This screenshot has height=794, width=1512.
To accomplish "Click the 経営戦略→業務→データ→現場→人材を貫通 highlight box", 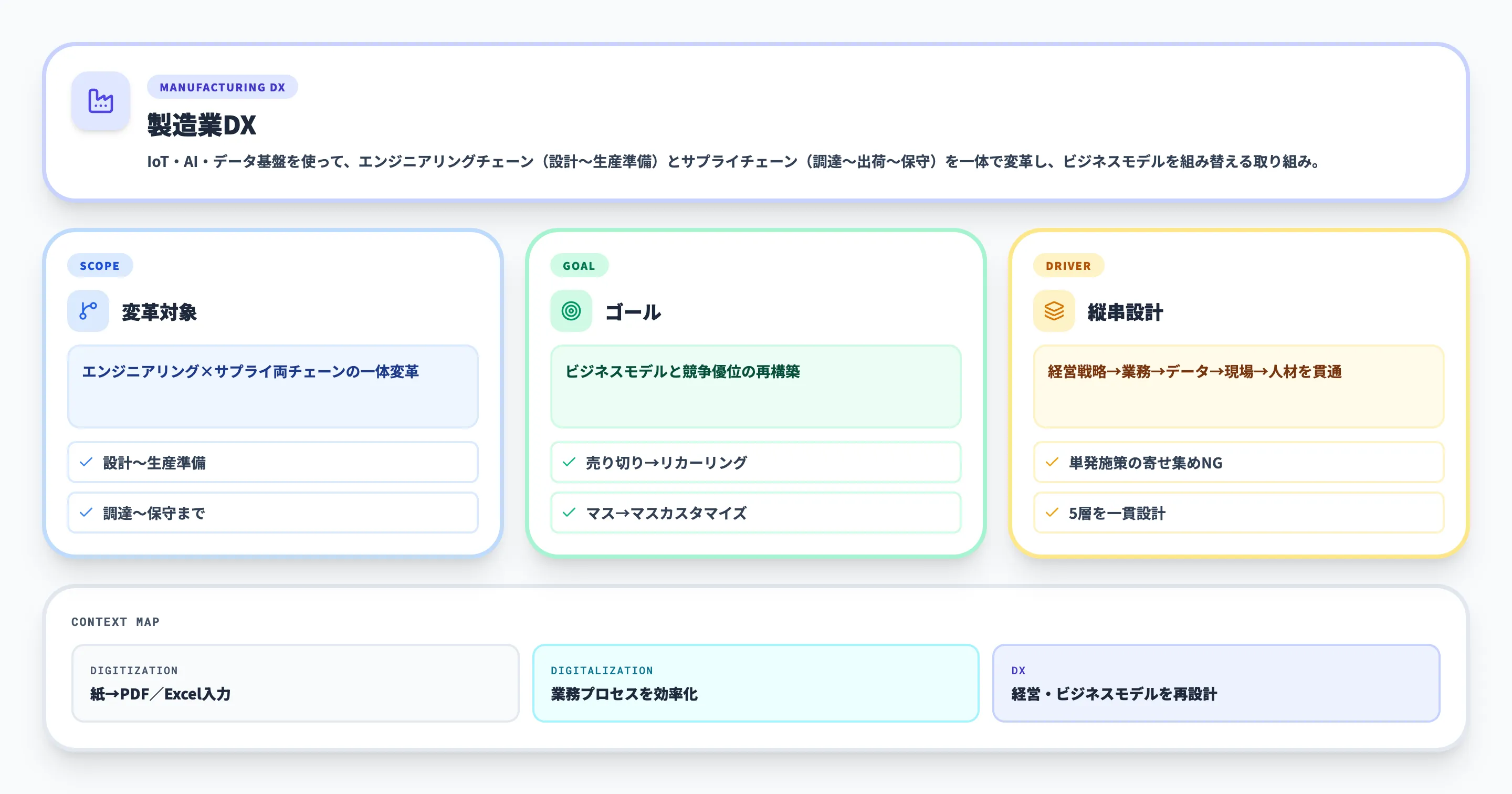I will pos(1237,386).
